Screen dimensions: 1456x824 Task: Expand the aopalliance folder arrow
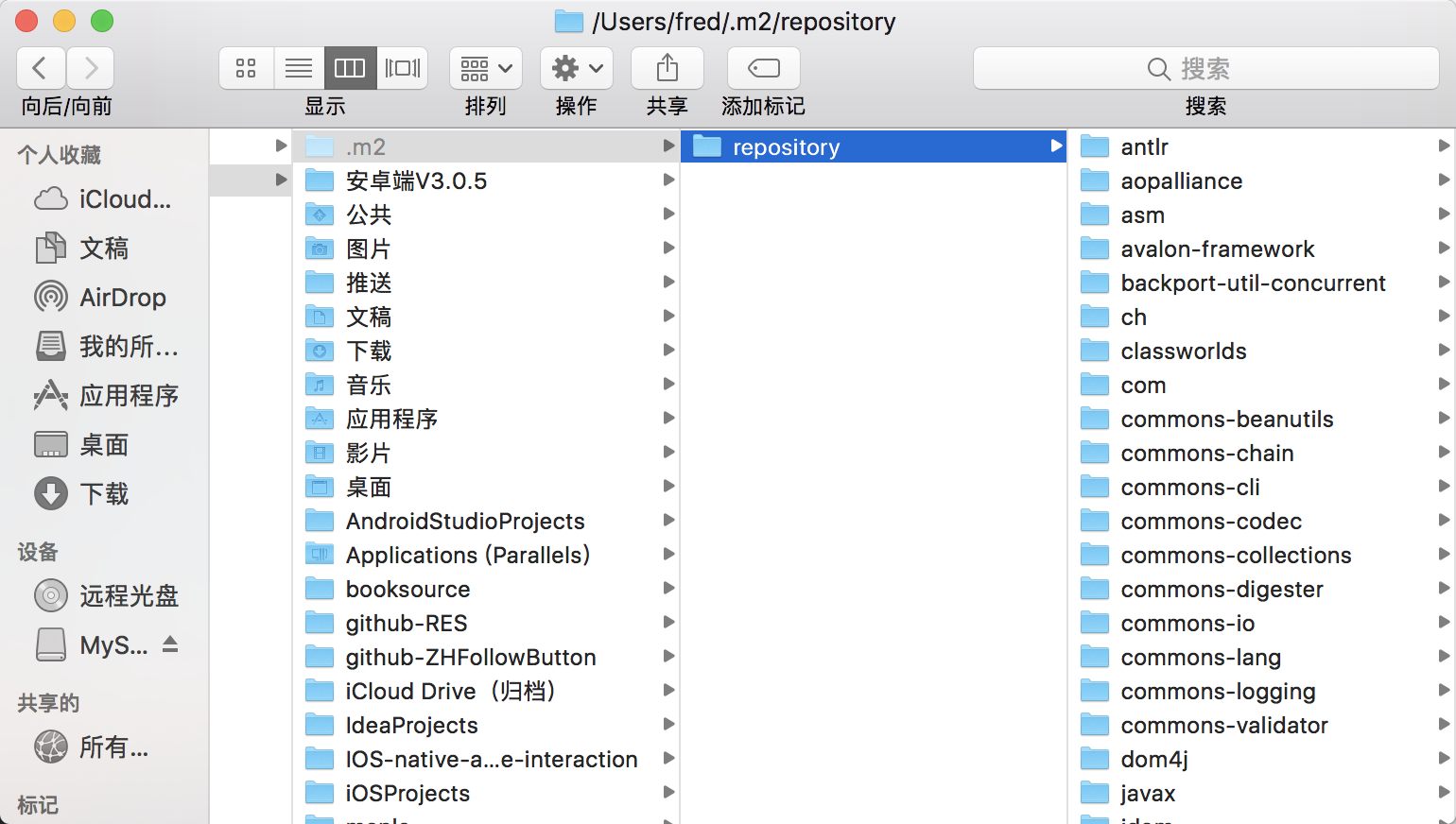[1444, 180]
